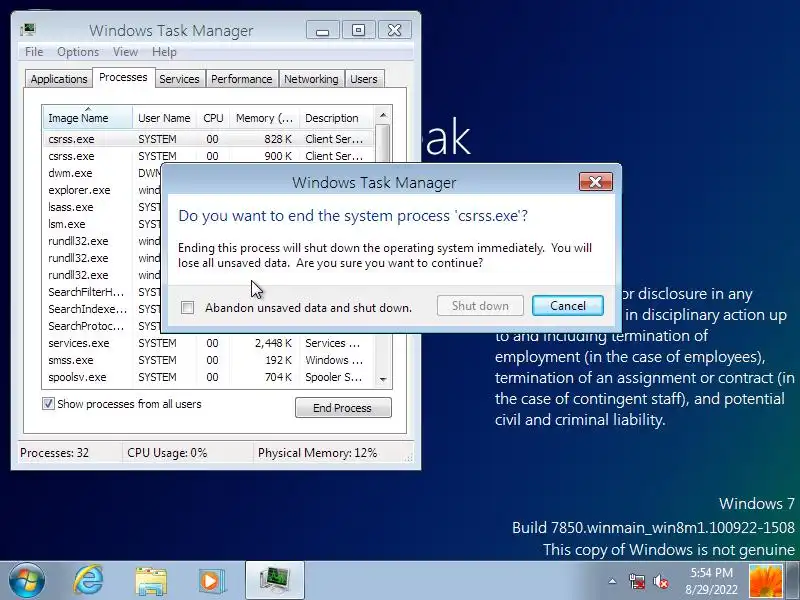Sort by Memory column header

coord(264,118)
